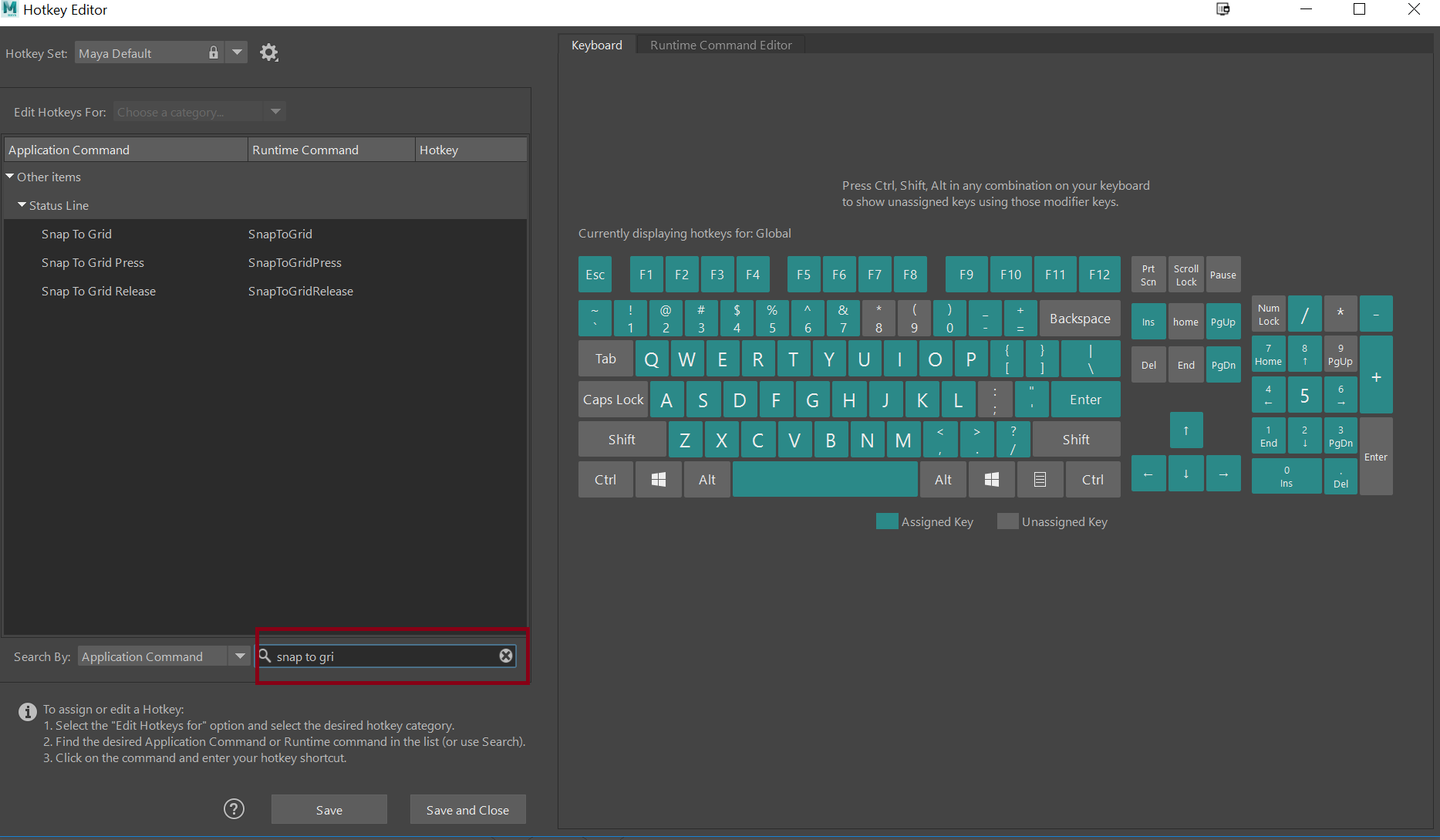Clear the search text using the X icon
This screenshot has width=1440, height=840.
click(x=506, y=656)
